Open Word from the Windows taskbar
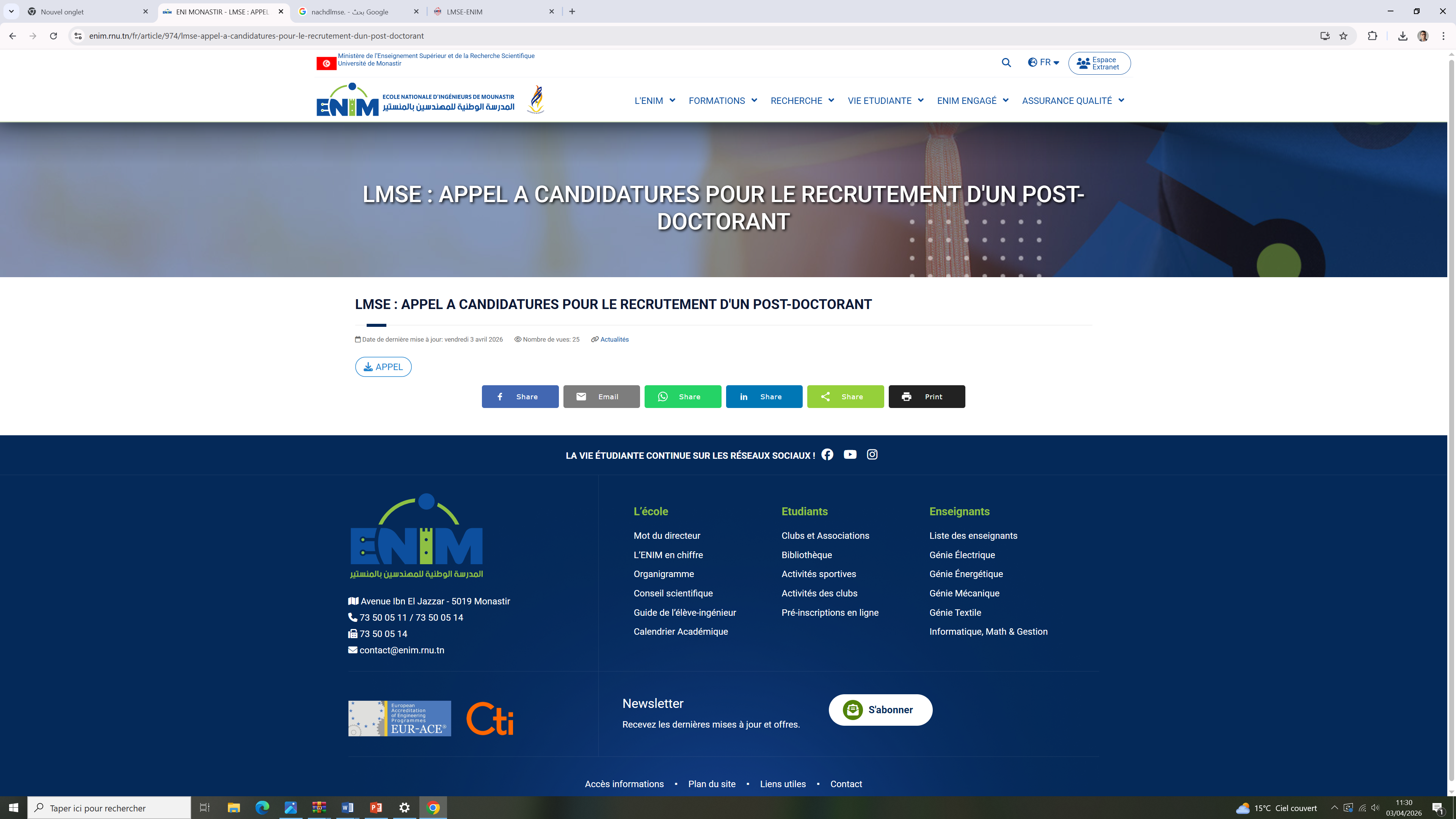This screenshot has height=819, width=1456. [347, 808]
